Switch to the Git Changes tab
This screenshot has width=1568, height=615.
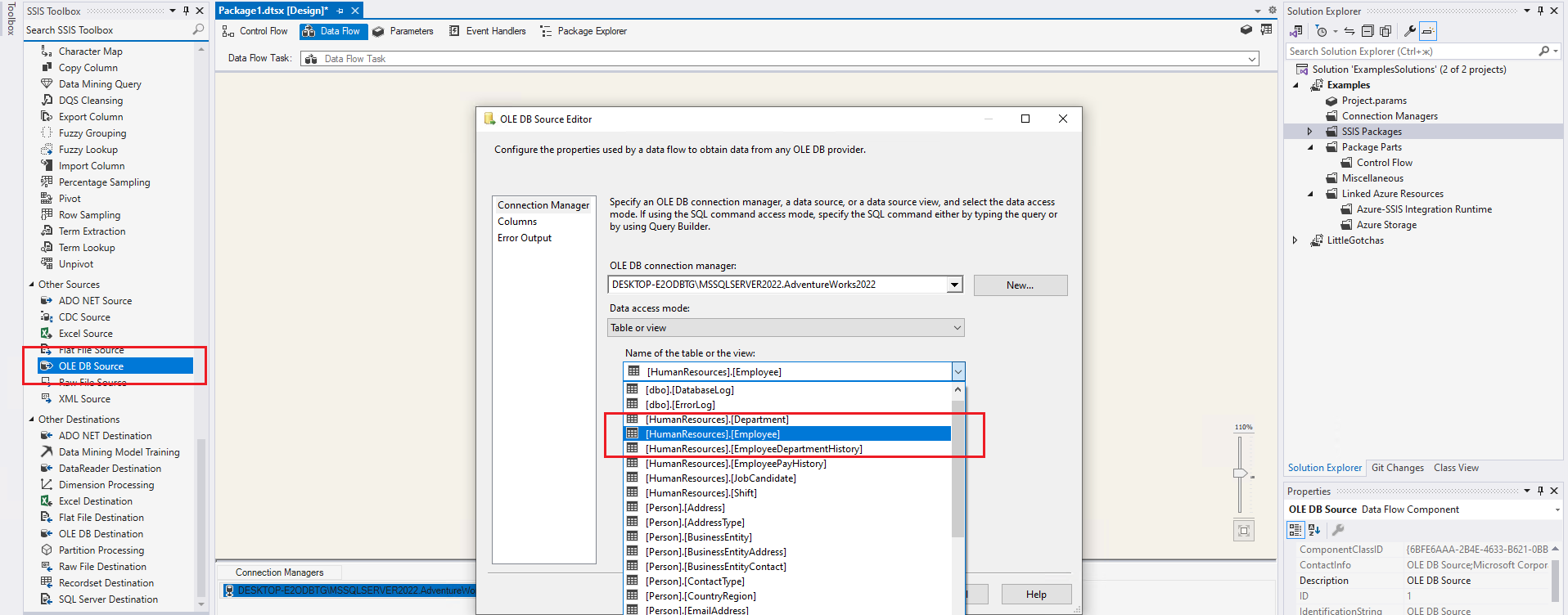1397,468
